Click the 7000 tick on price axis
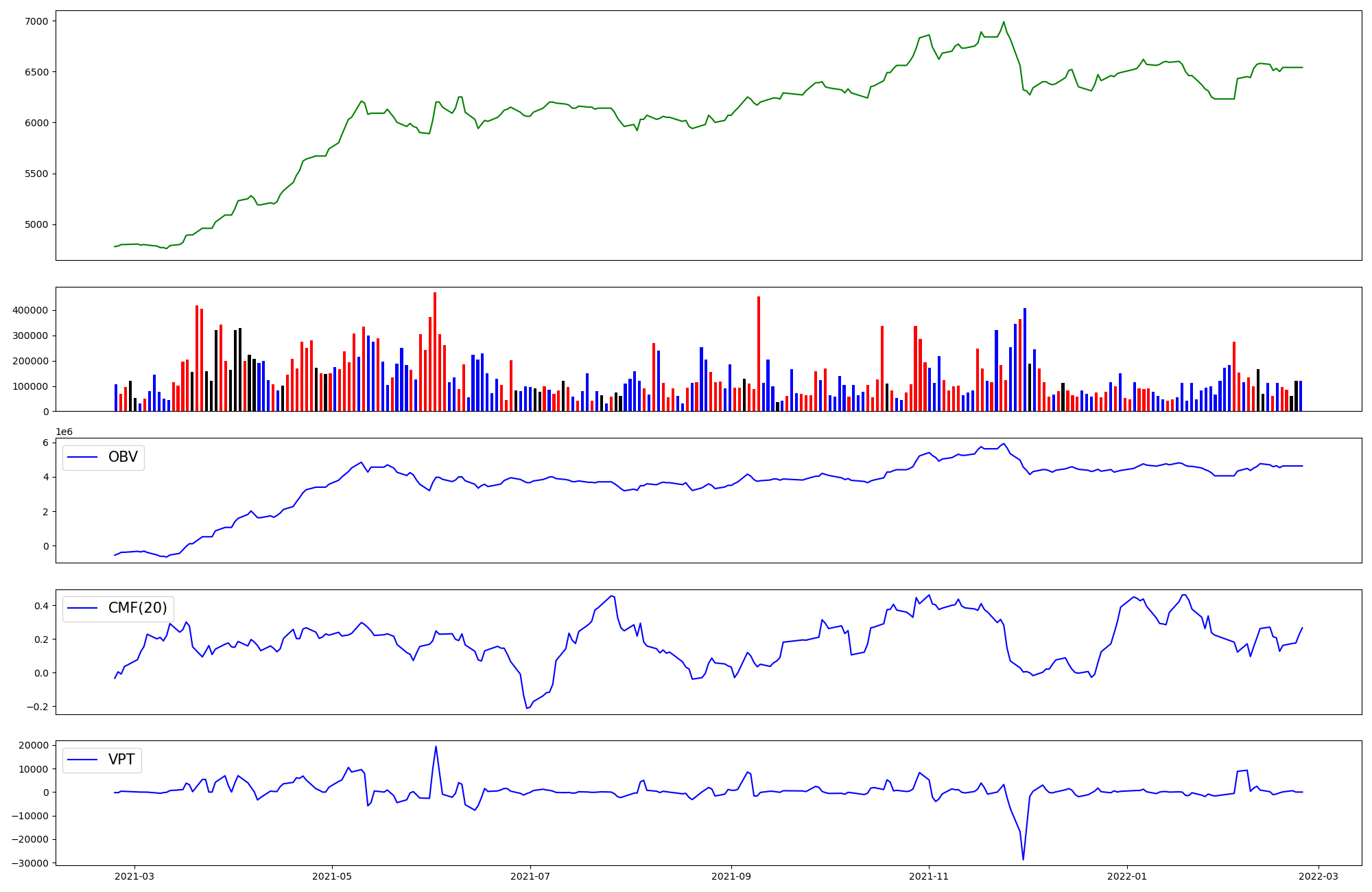Viewport: 1372px width, 892px height. pyautogui.click(x=36, y=21)
